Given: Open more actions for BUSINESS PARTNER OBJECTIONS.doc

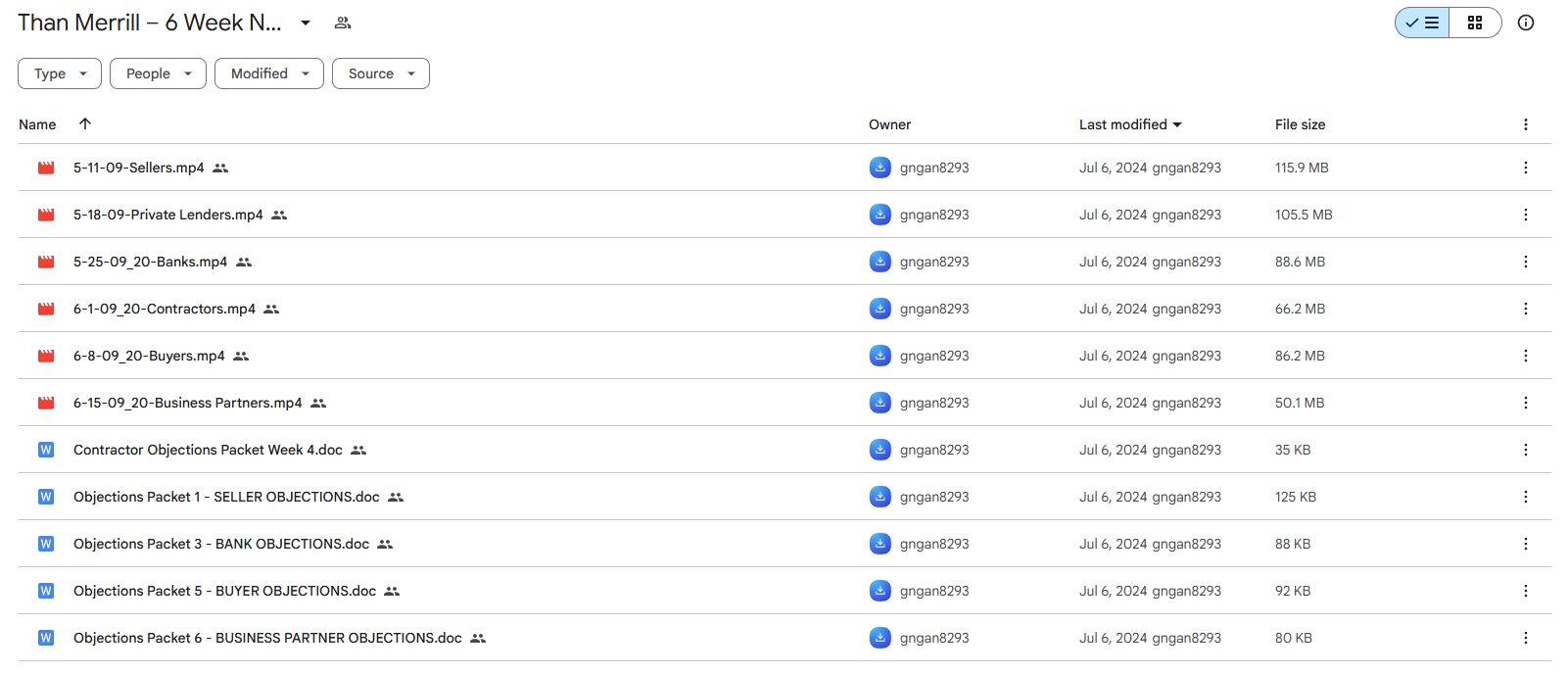Looking at the screenshot, I should click(x=1525, y=638).
